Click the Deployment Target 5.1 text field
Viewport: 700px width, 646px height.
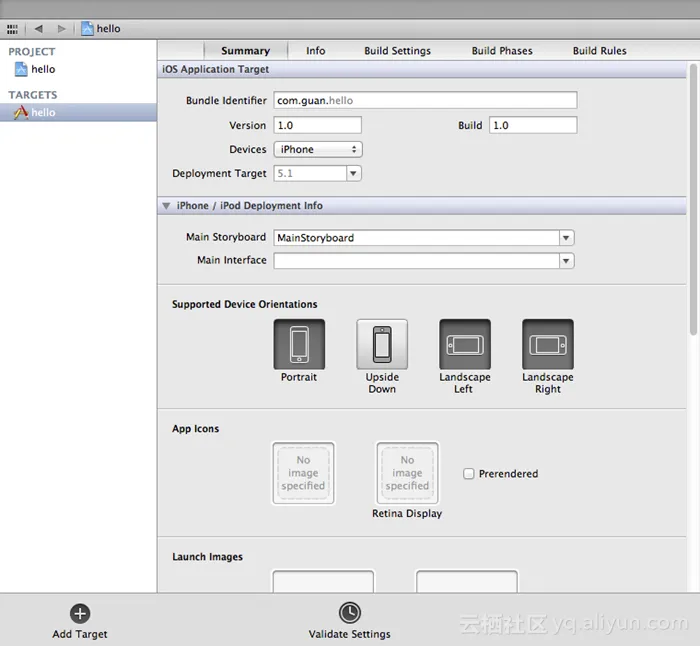pos(310,173)
